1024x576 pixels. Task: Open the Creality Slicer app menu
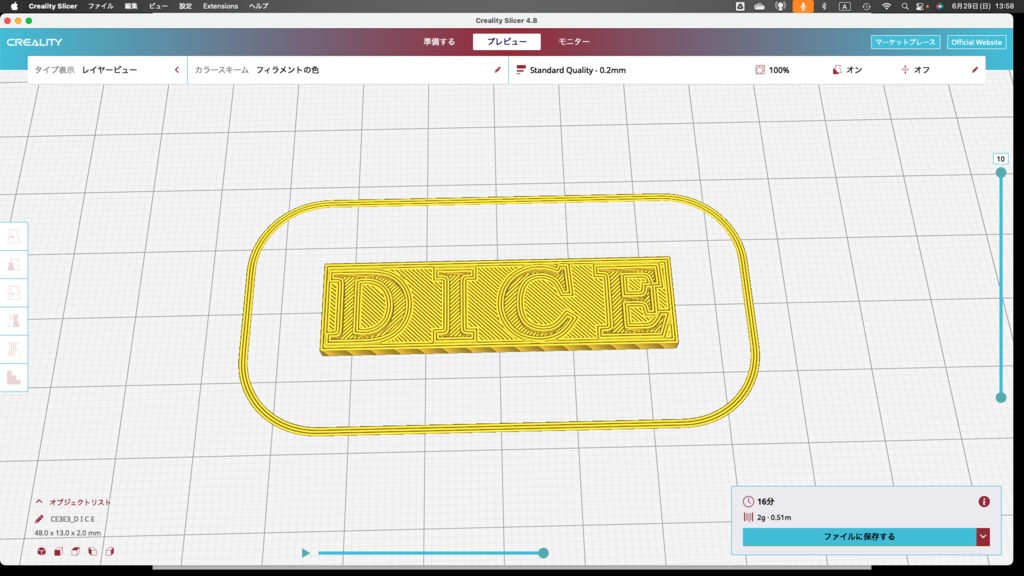click(x=53, y=6)
